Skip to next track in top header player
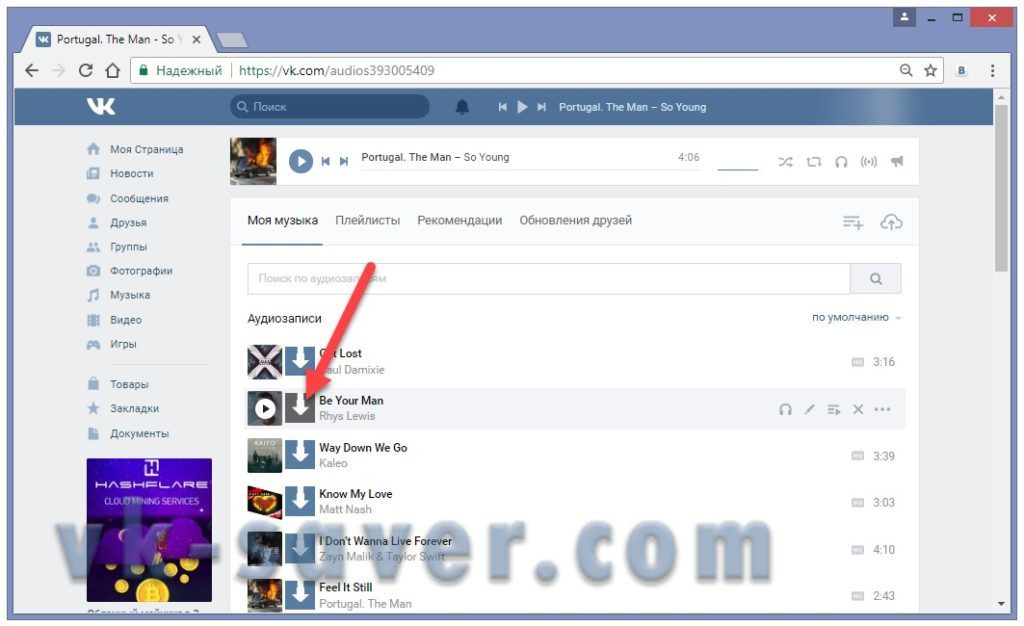Screen dimensions: 1024x626 pyautogui.click(x=541, y=107)
